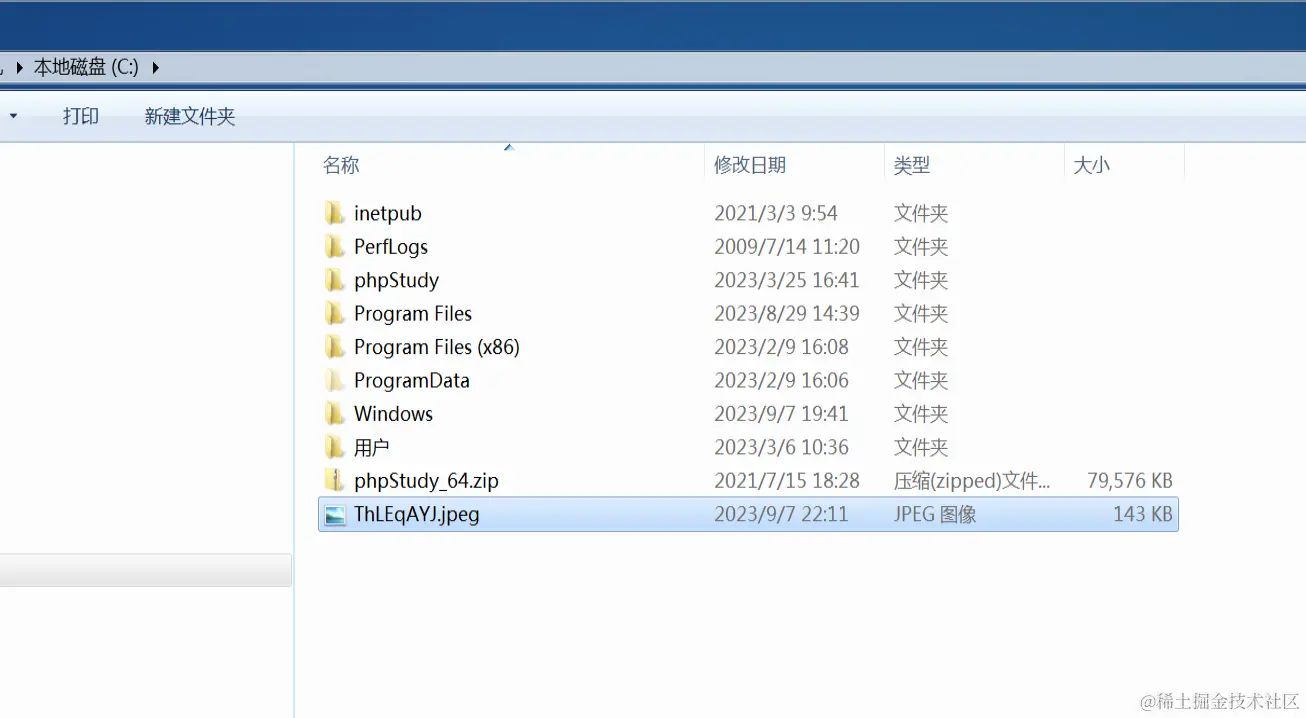Image resolution: width=1306 pixels, height=718 pixels.
Task: Select the 用户 folder icon
Action: pos(335,447)
